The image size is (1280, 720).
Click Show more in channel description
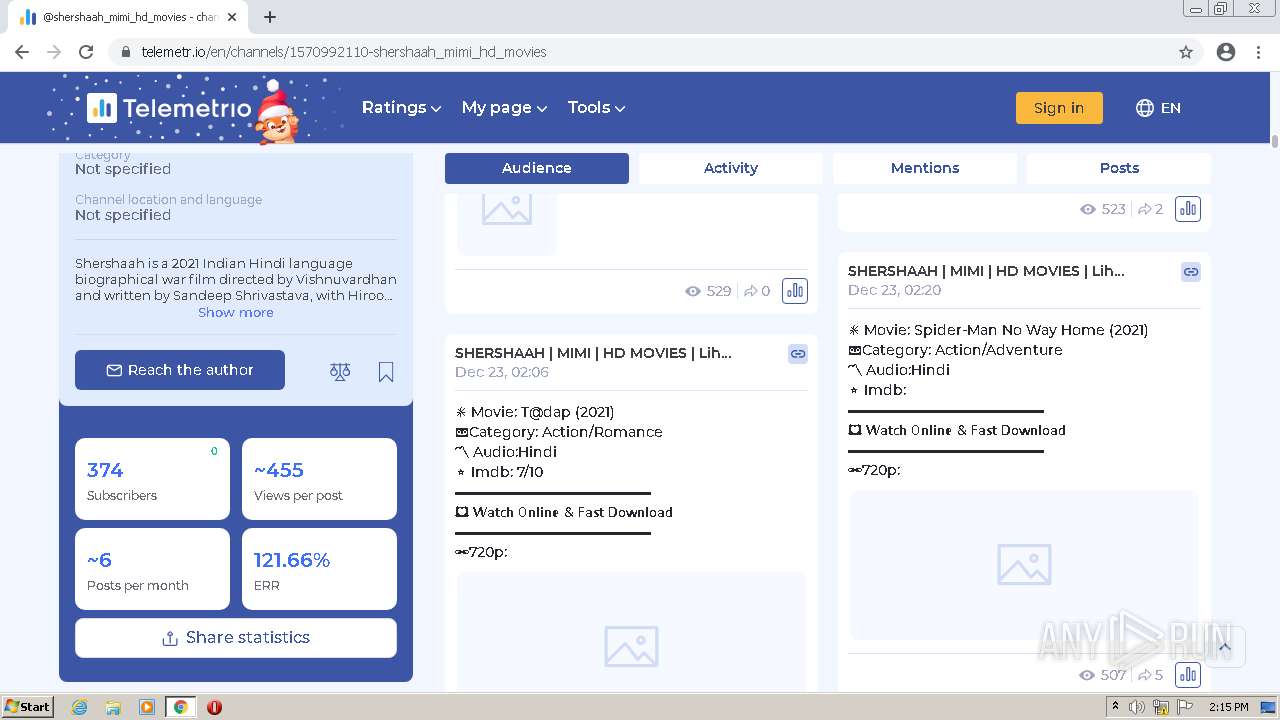[x=236, y=312]
